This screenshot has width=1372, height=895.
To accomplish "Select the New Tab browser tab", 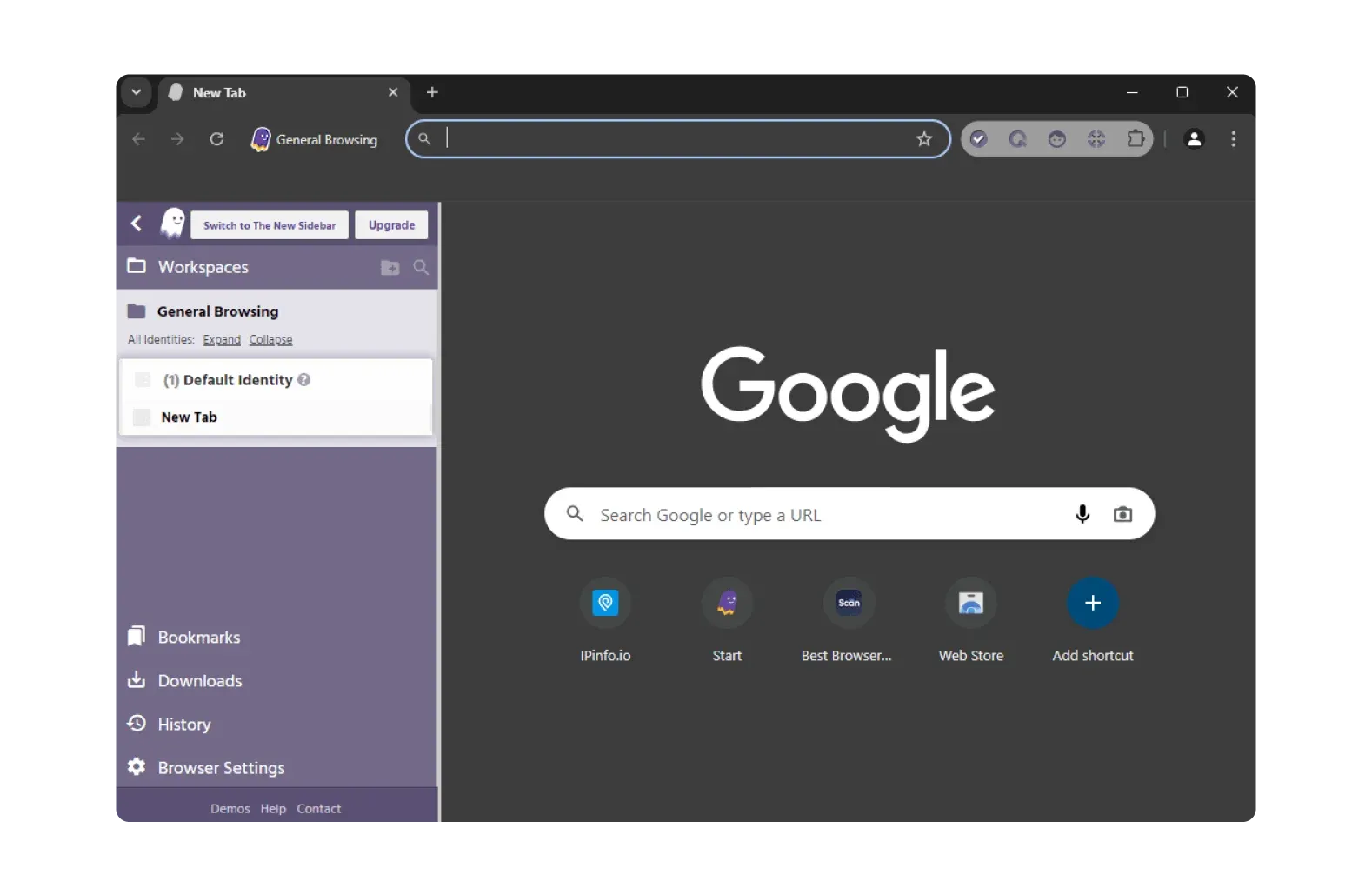I will (283, 93).
